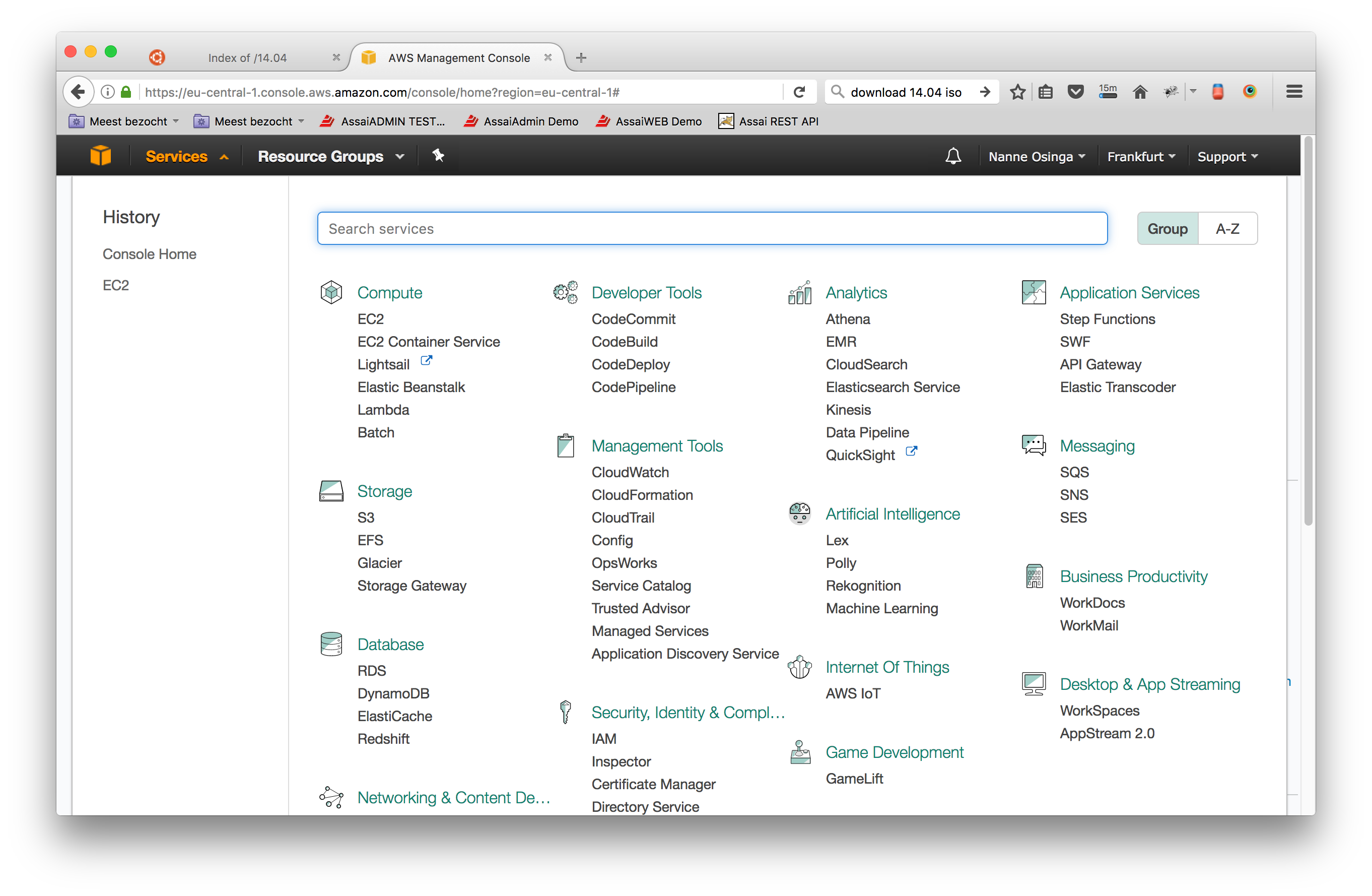The width and height of the screenshot is (1372, 896).
Task: Open the Nanne Osinga account menu
Action: click(1037, 156)
